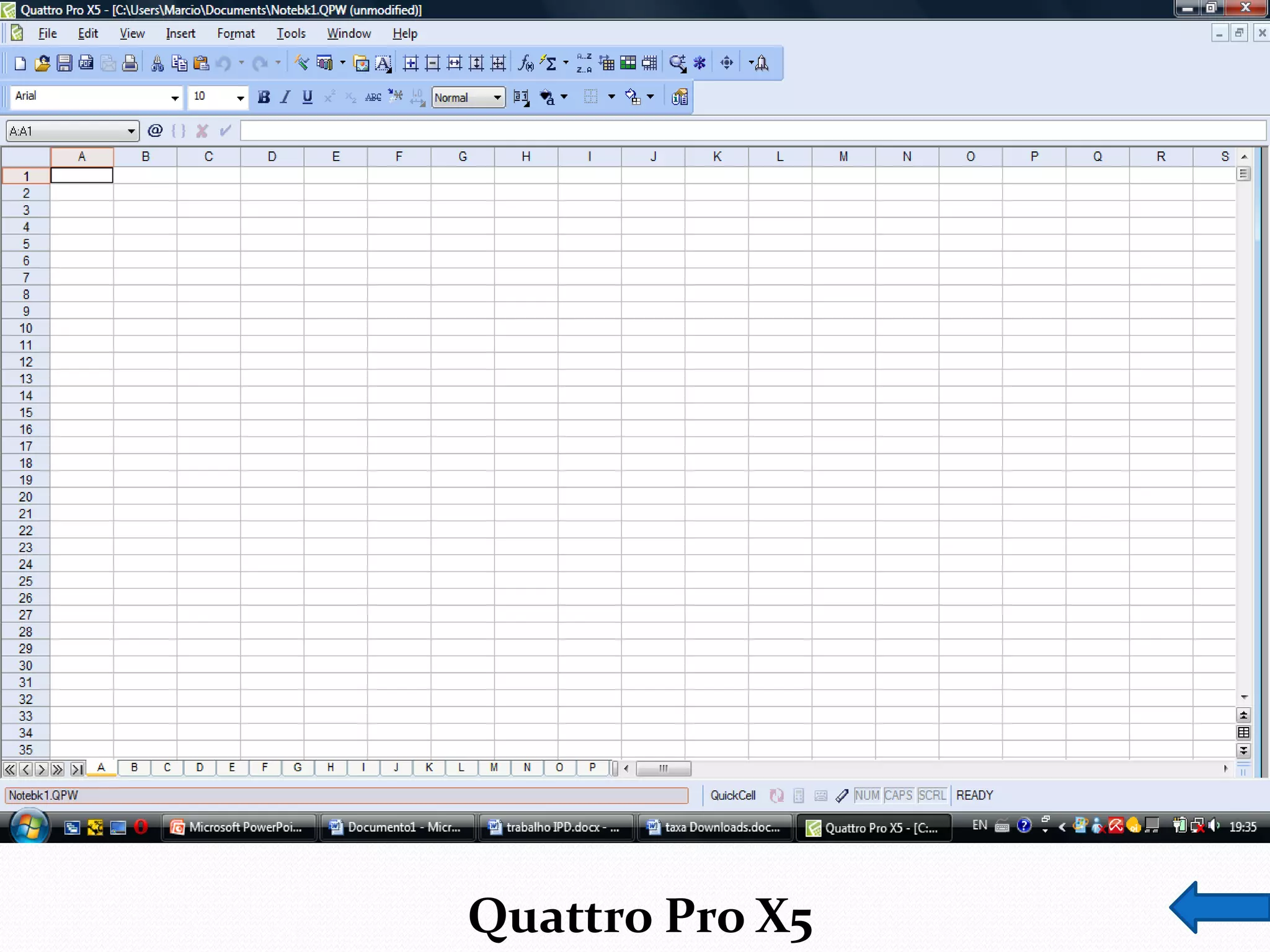Expand the A:A1 cell address dropdown
This screenshot has width=1270, height=952.
pos(131,131)
